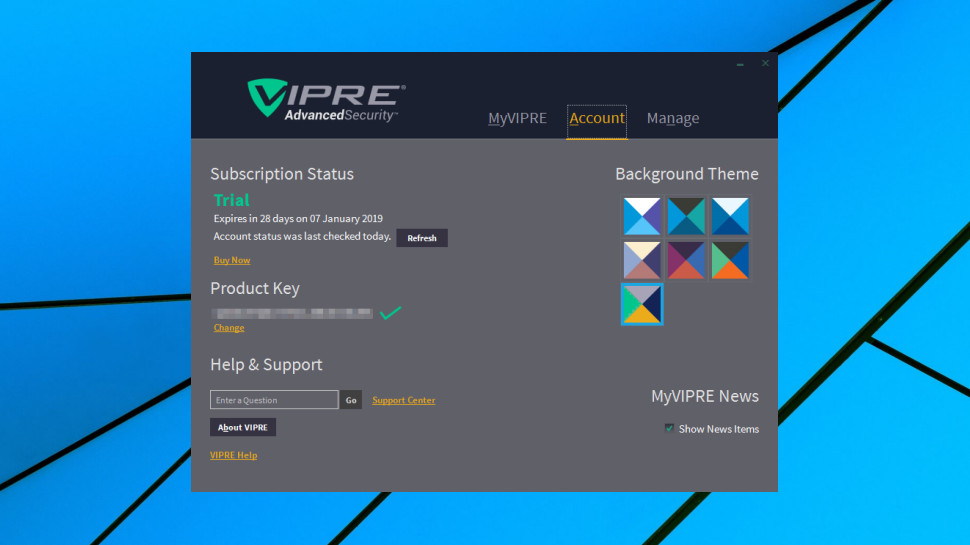The image size is (970, 545).
Task: Click the green Trial status text
Action: 231,200
